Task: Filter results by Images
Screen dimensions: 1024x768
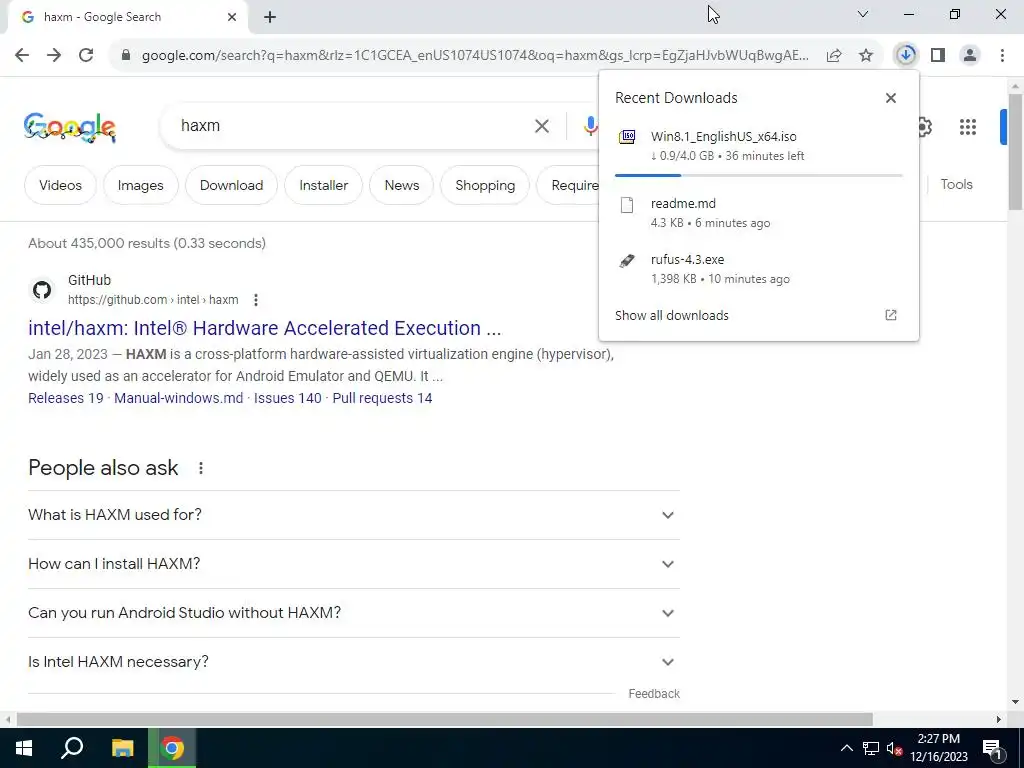Action: coord(140,185)
